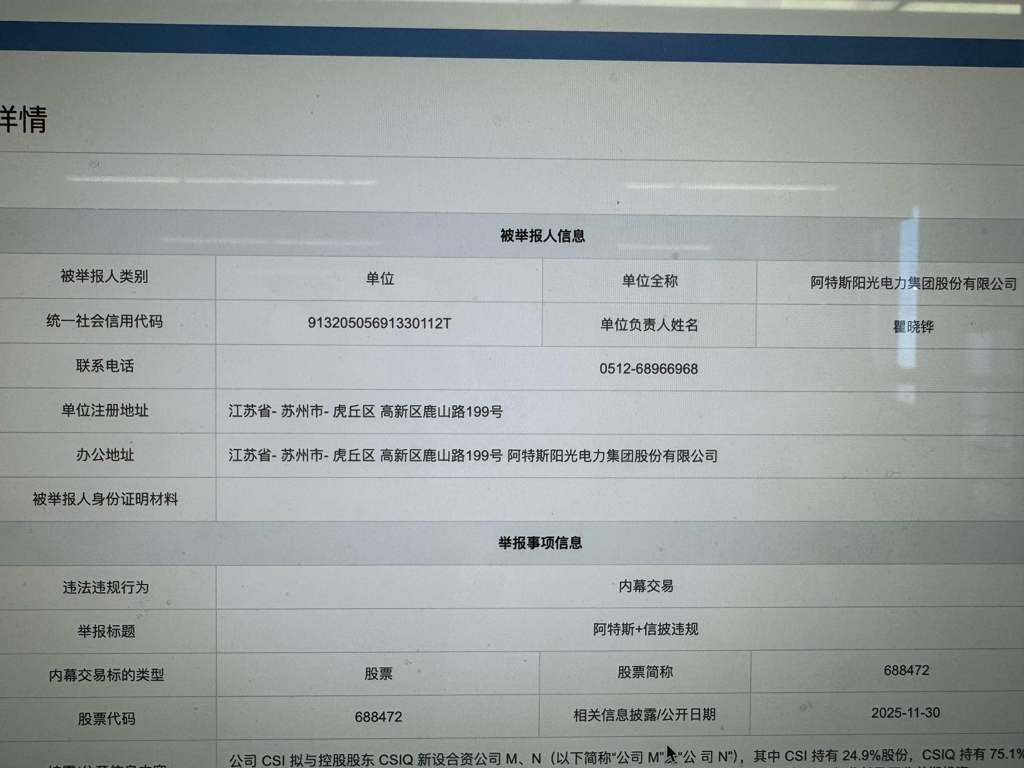Click the registered address ending 鹿山路199号
This screenshot has width=1024, height=768.
pos(366,411)
